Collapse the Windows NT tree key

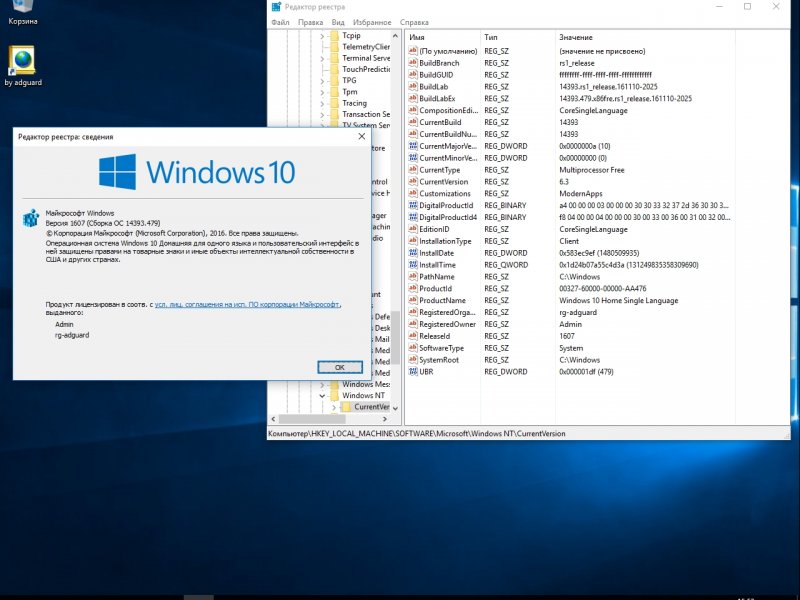coord(322,395)
